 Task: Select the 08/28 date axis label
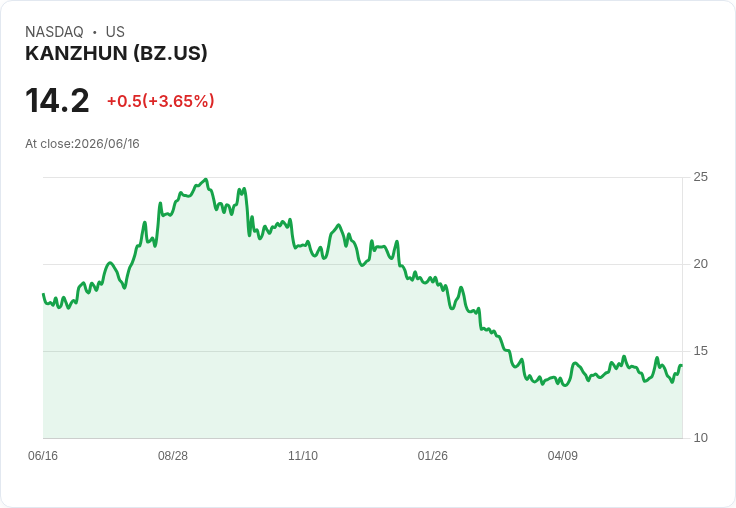click(x=173, y=455)
